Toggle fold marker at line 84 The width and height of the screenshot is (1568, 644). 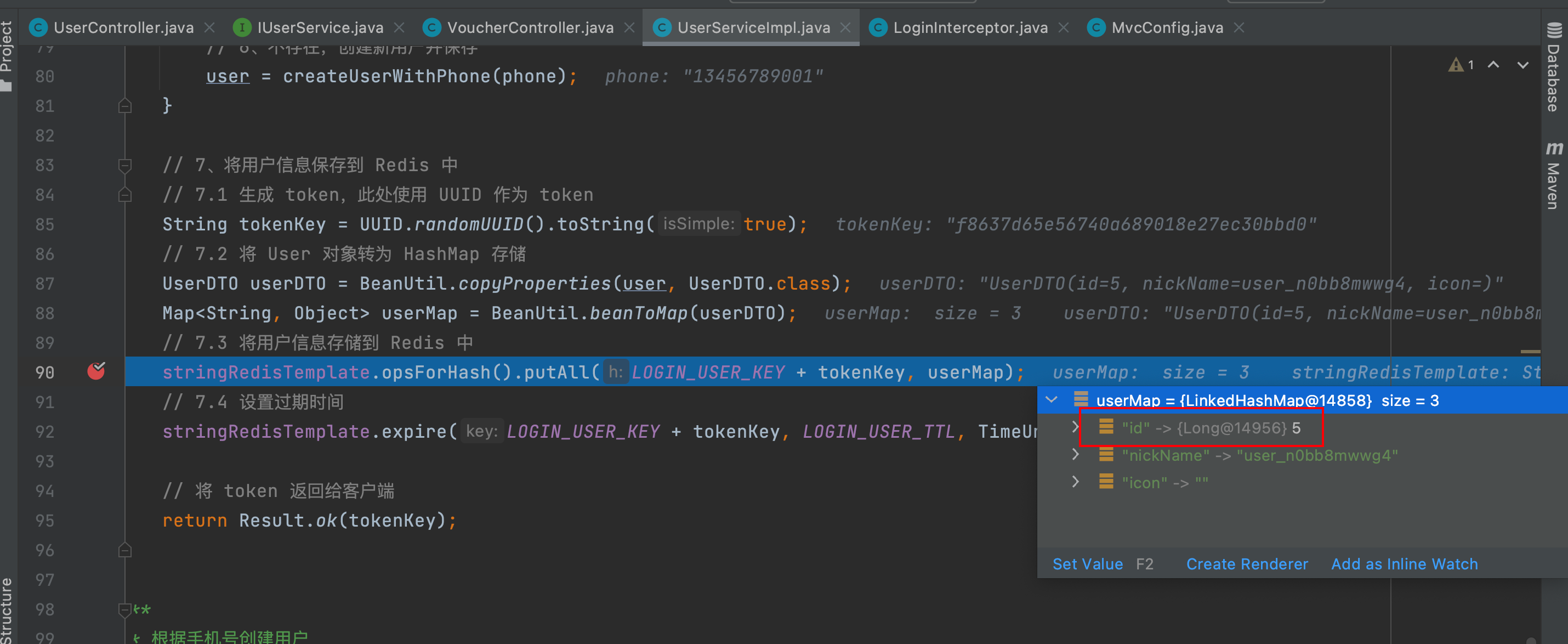pyautogui.click(x=125, y=195)
